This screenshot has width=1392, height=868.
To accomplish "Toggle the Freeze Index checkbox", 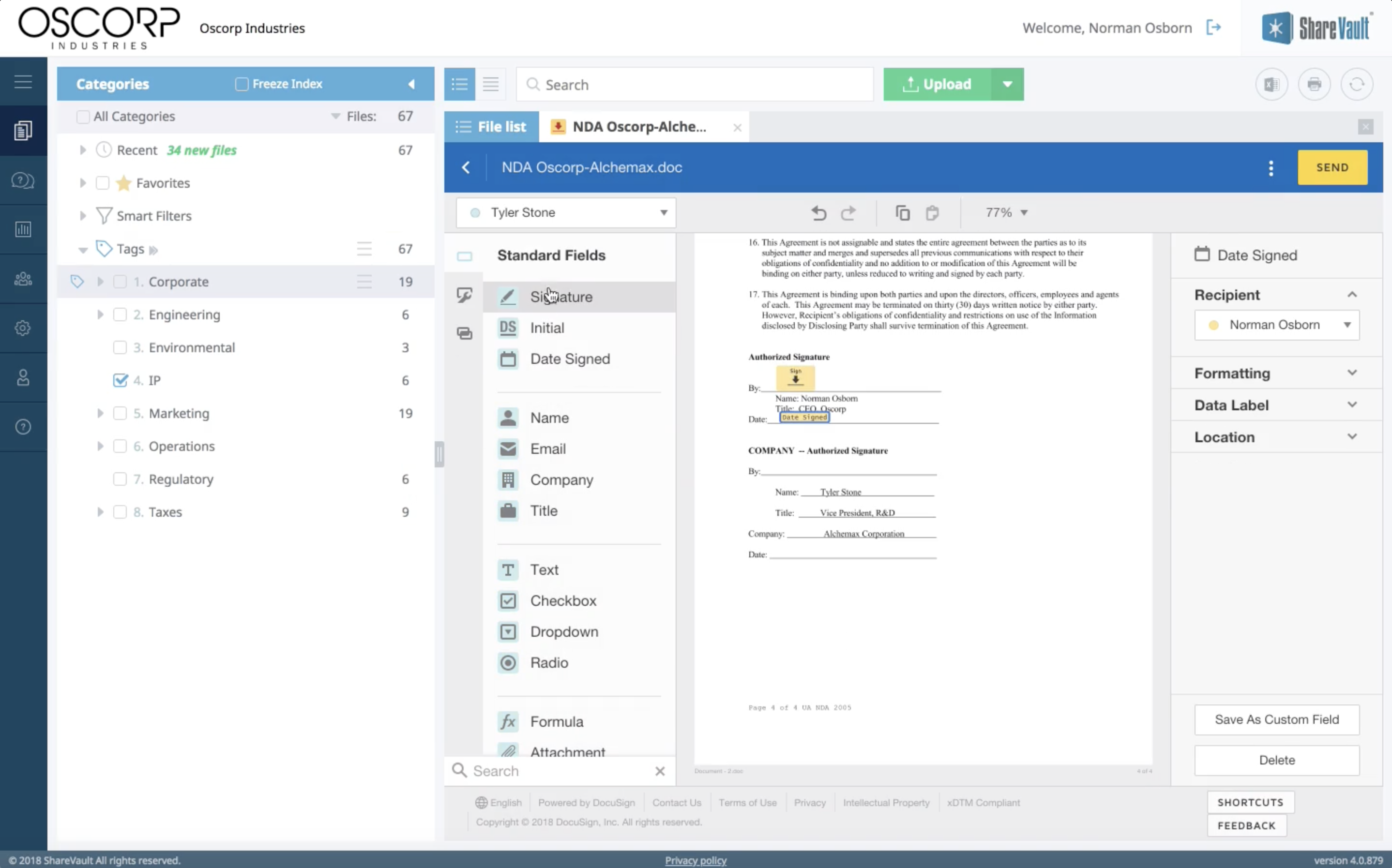I will (x=242, y=84).
